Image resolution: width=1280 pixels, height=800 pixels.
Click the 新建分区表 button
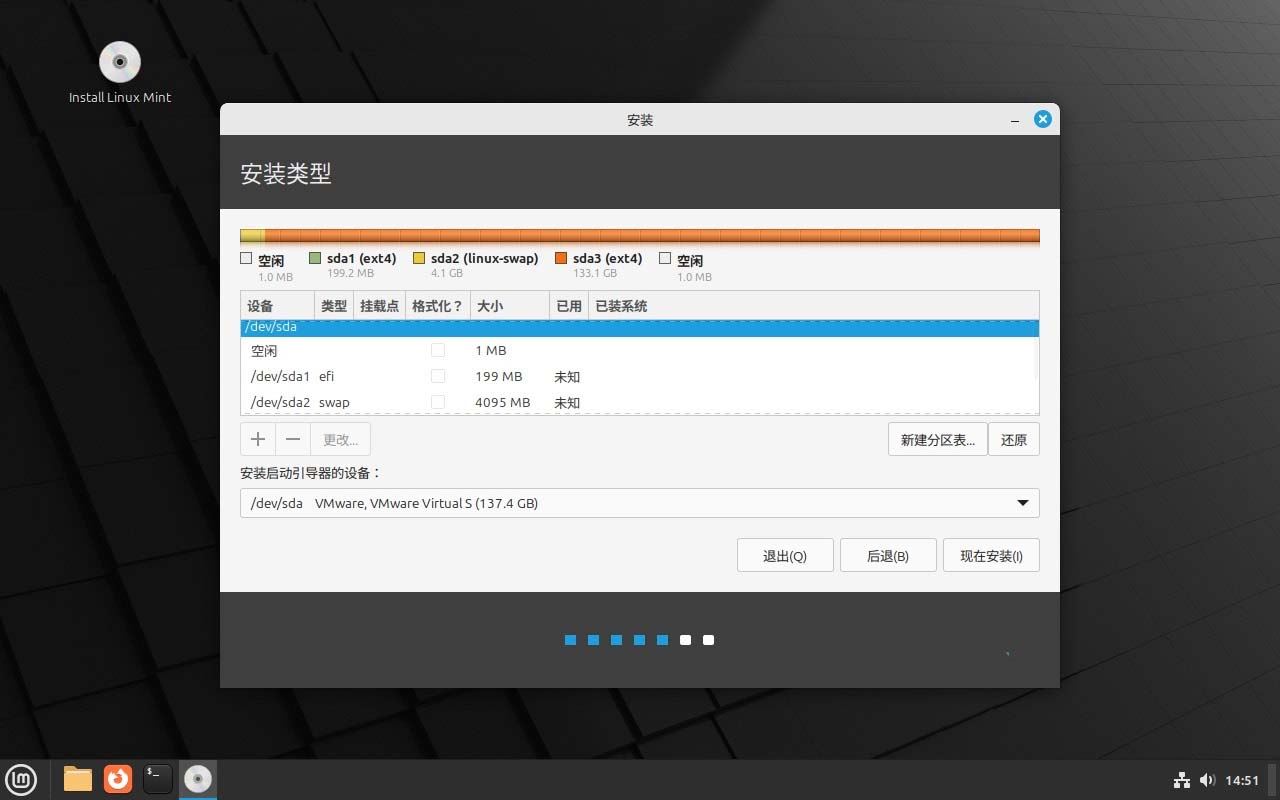pos(937,439)
